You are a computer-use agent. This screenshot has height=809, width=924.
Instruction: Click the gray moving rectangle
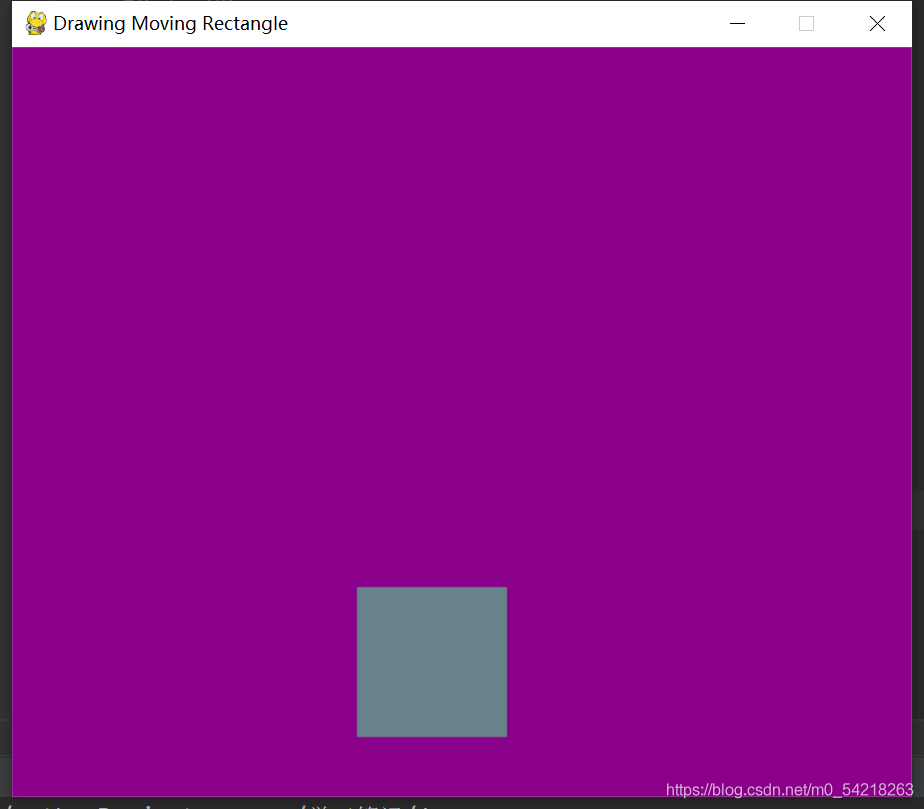431,662
